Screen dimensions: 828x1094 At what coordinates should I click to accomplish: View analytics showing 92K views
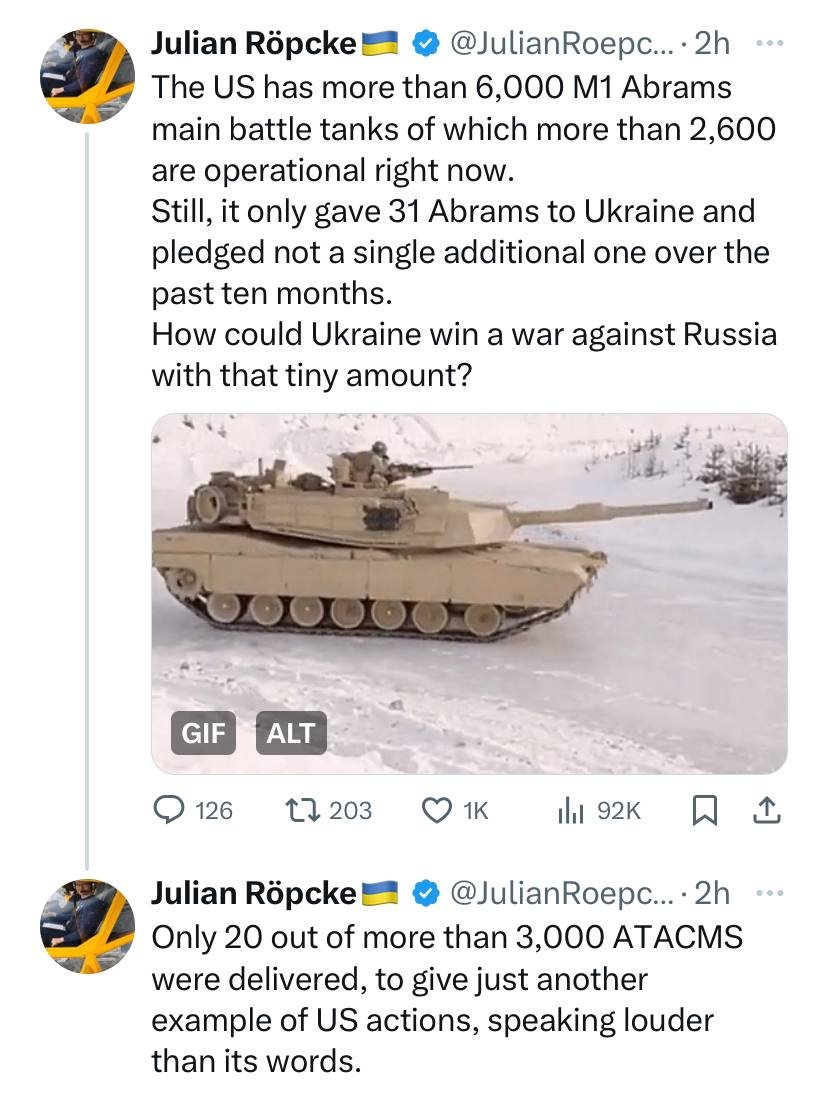(x=570, y=810)
